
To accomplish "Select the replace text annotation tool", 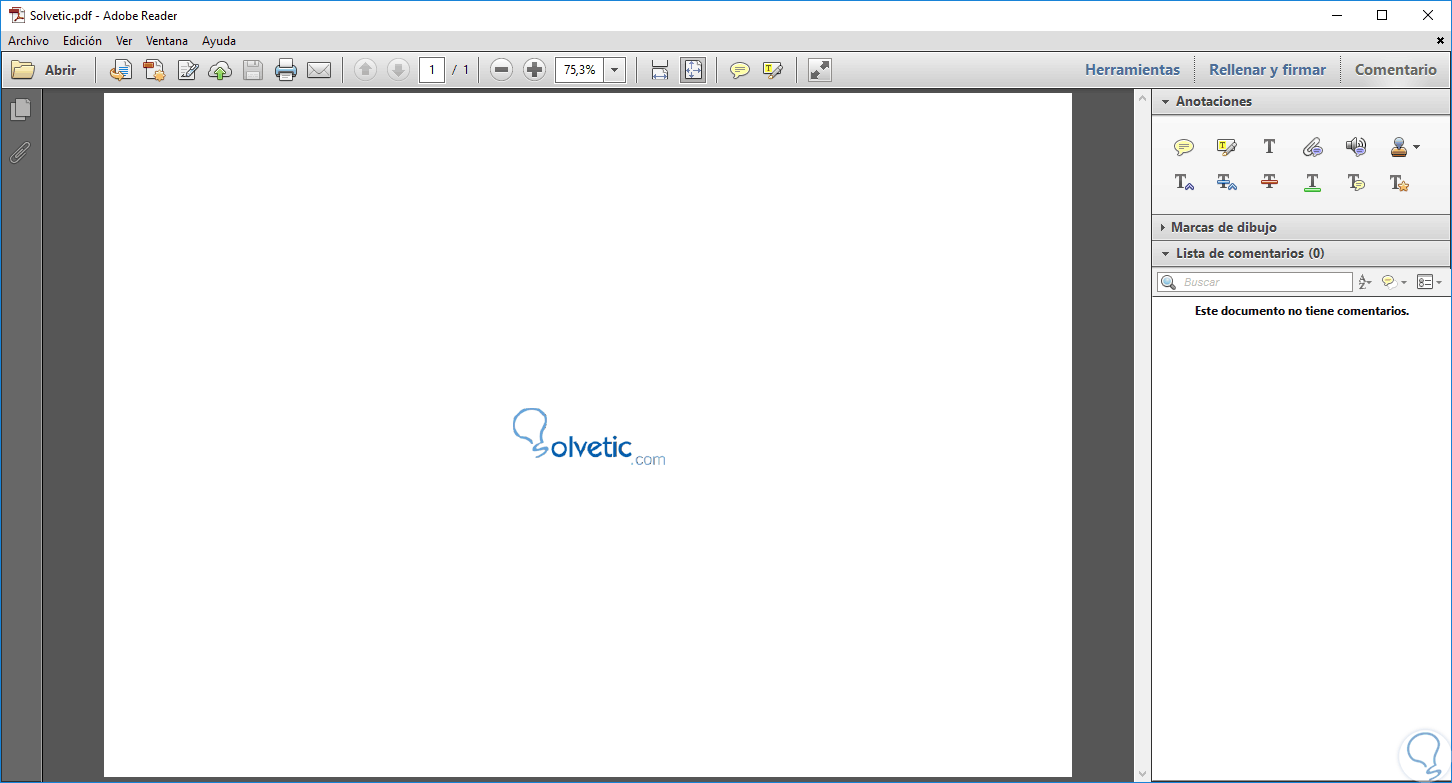I will click(1227, 182).
